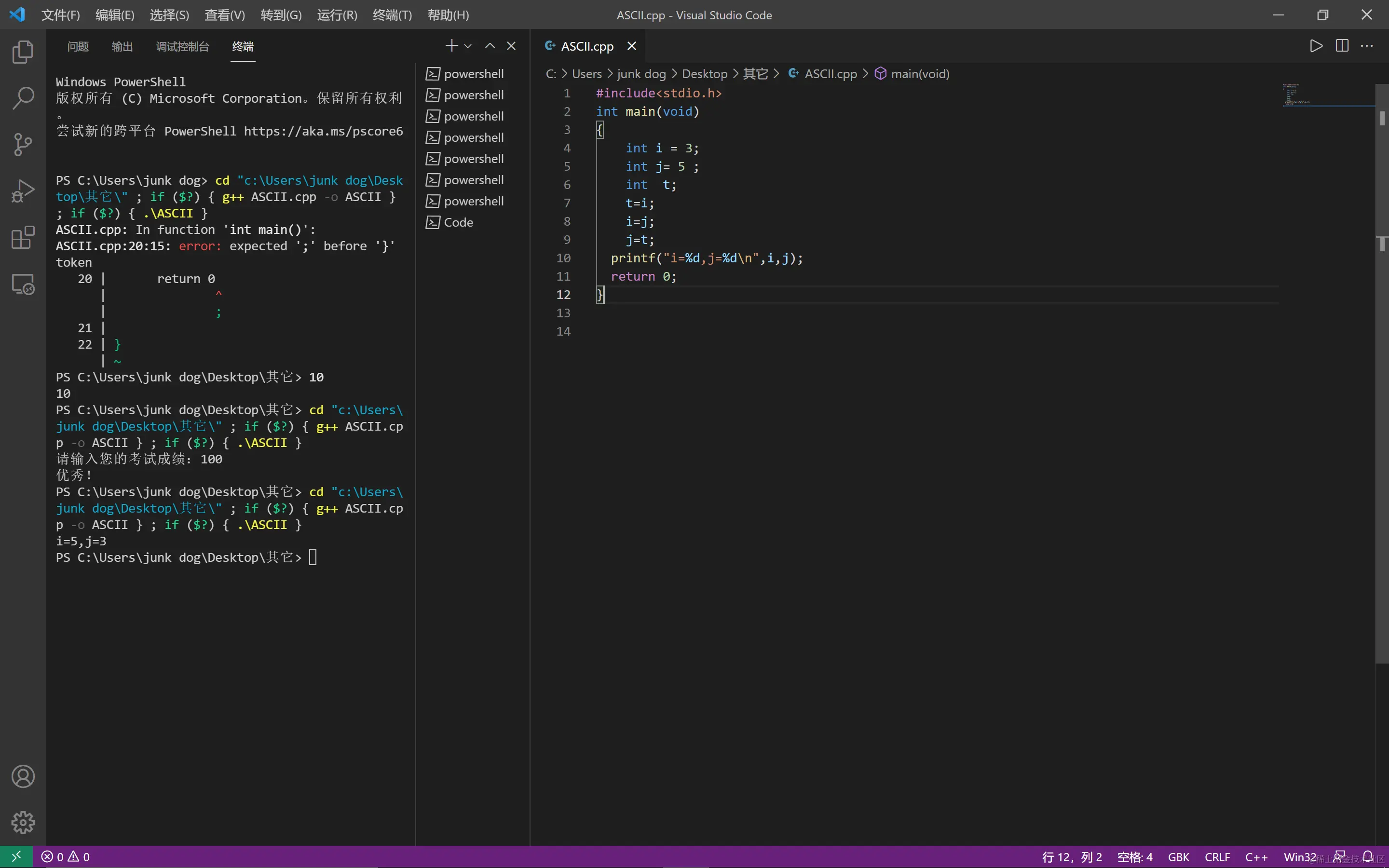Open the Remote Explorer icon
Image resolution: width=1389 pixels, height=868 pixels.
tap(23, 284)
